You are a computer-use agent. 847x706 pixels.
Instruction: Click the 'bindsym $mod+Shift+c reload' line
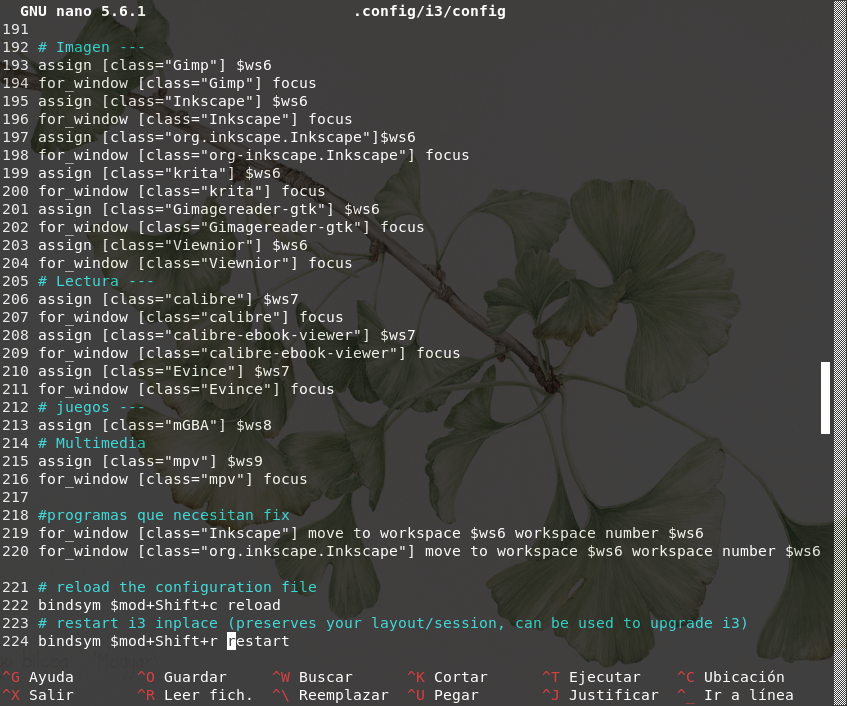(159, 605)
